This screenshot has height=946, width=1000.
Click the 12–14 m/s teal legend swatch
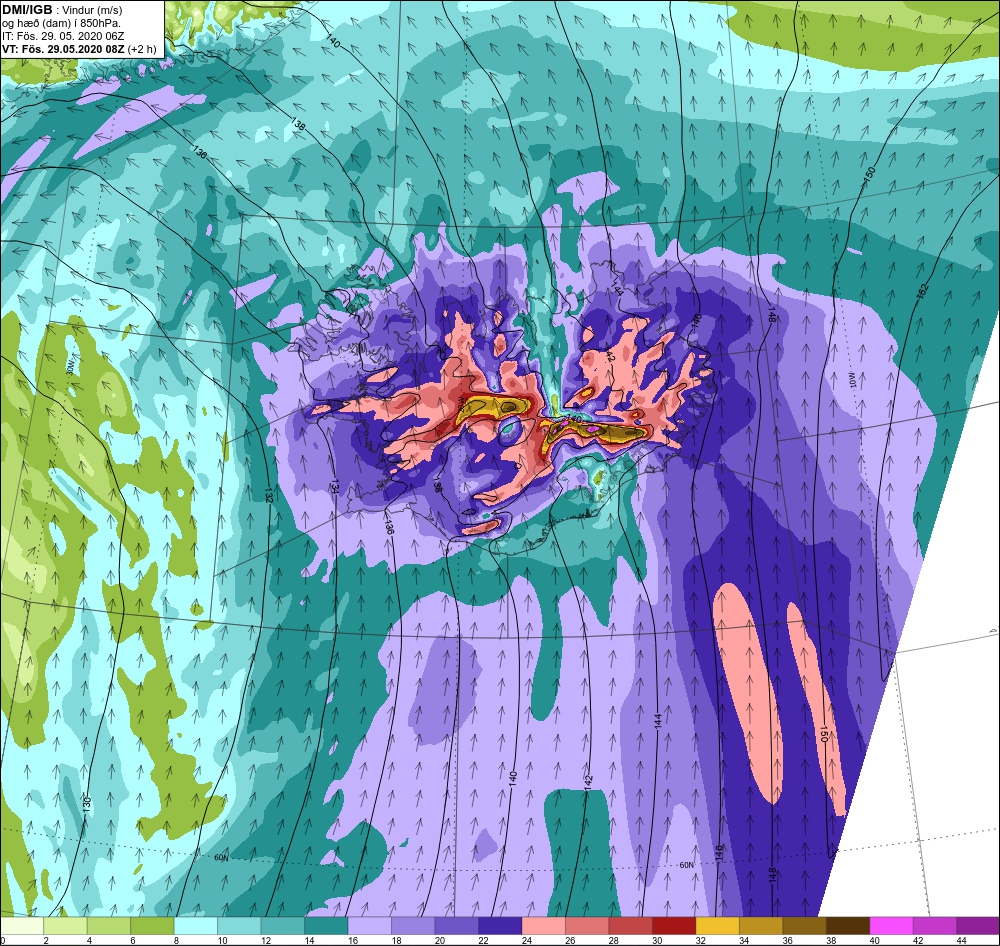pyautogui.click(x=283, y=926)
